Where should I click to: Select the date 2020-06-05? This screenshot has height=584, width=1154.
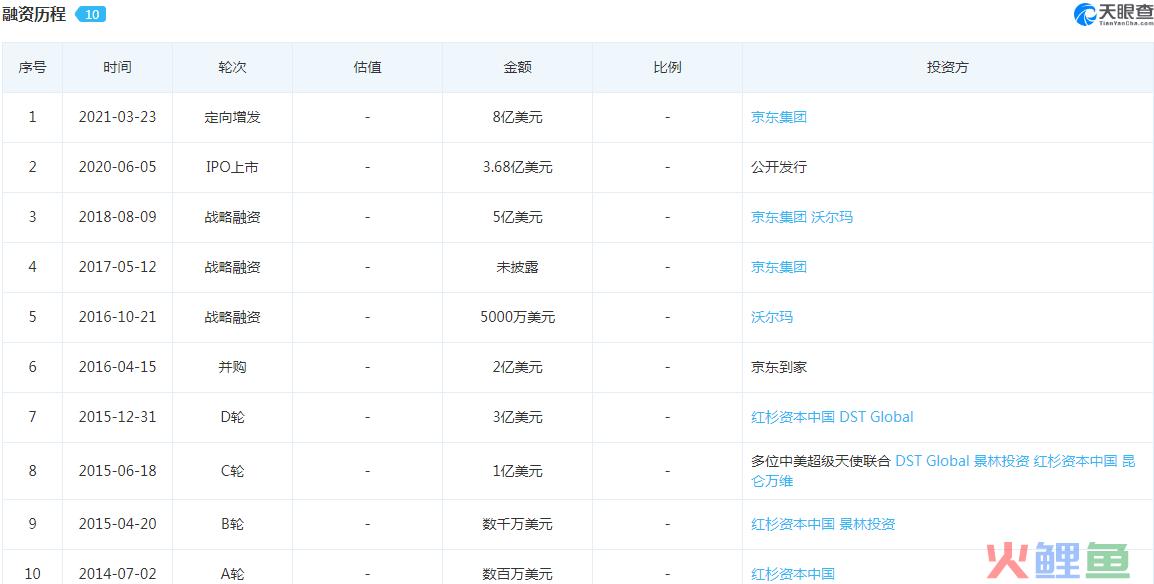click(118, 167)
